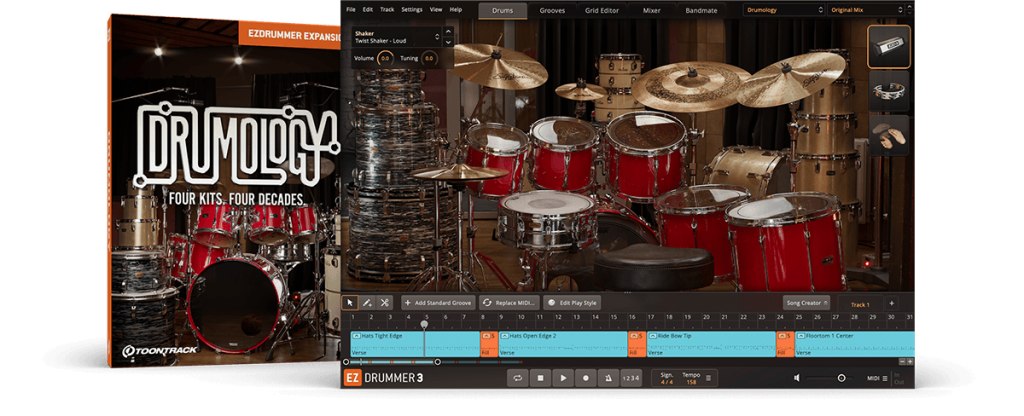Screen dimensions: 1024x416
Task: Open the tempo and signature menu icon
Action: coord(708,377)
